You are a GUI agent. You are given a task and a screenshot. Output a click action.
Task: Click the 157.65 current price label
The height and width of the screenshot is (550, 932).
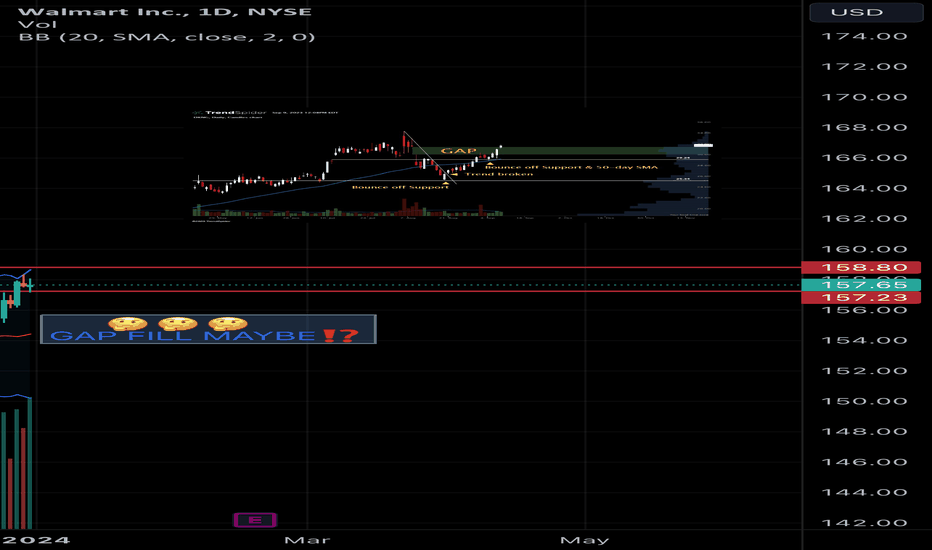pyautogui.click(x=861, y=285)
